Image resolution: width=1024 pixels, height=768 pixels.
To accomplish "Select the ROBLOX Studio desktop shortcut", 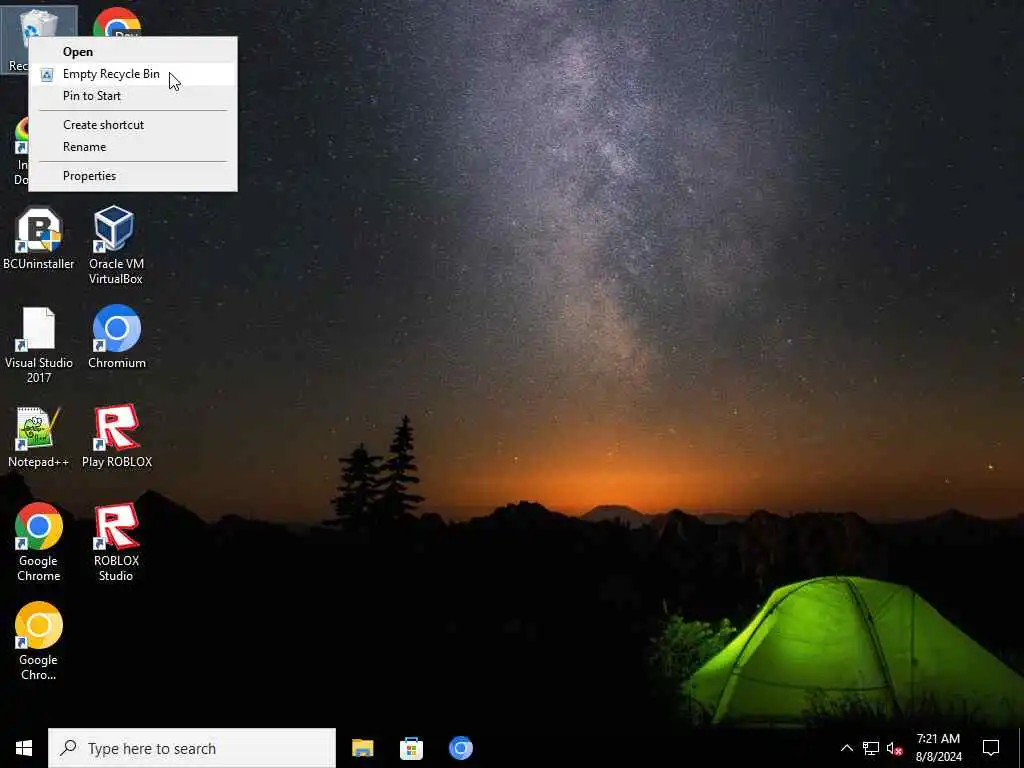I will click(116, 542).
